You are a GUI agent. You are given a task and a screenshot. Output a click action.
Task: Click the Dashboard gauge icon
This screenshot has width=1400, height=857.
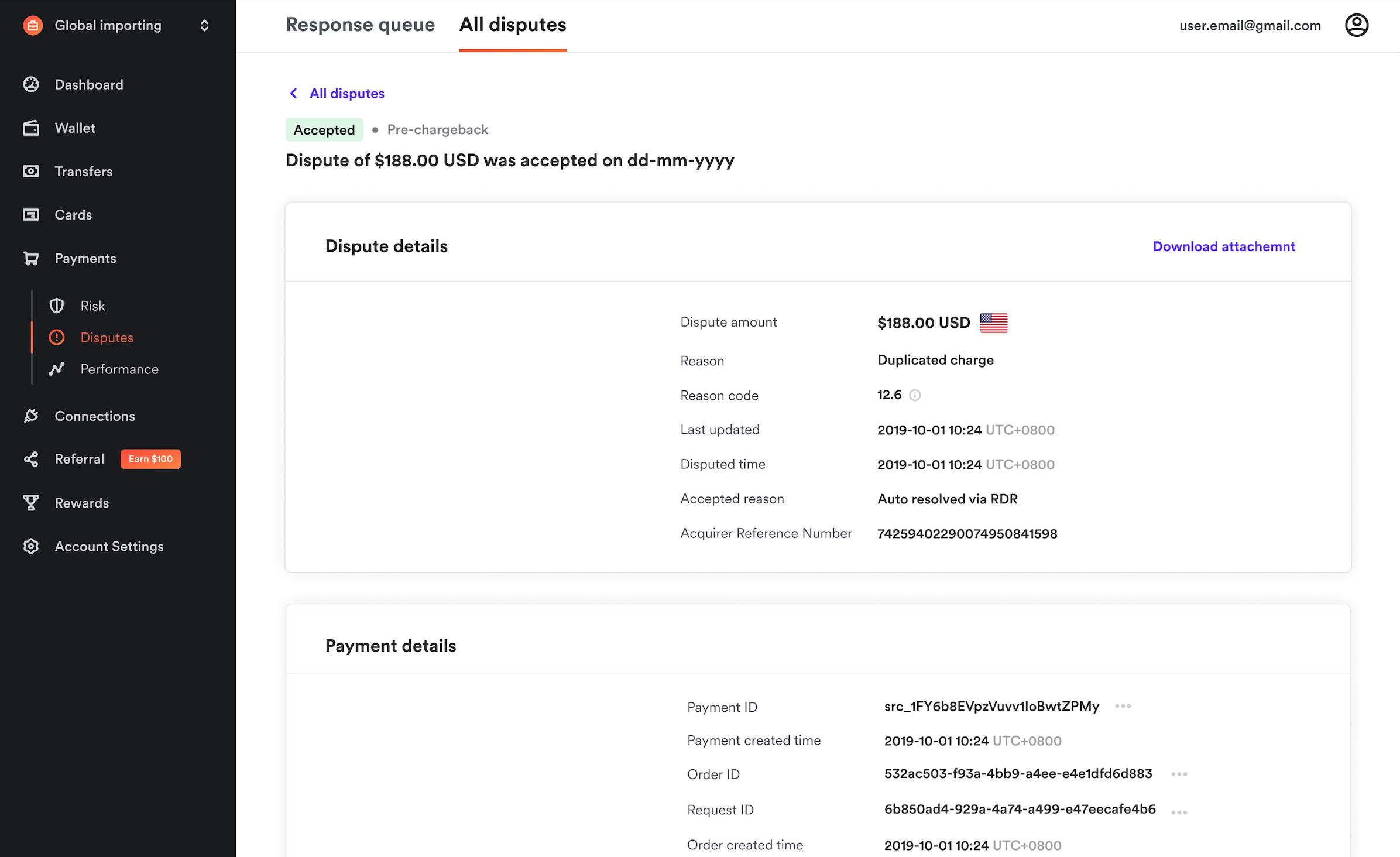point(31,84)
